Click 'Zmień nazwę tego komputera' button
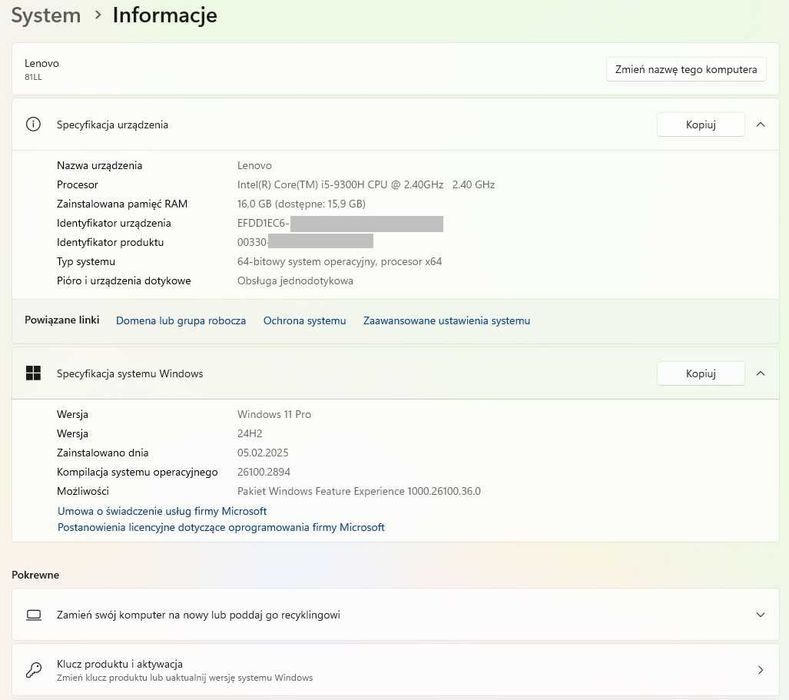The image size is (789, 700). click(686, 69)
